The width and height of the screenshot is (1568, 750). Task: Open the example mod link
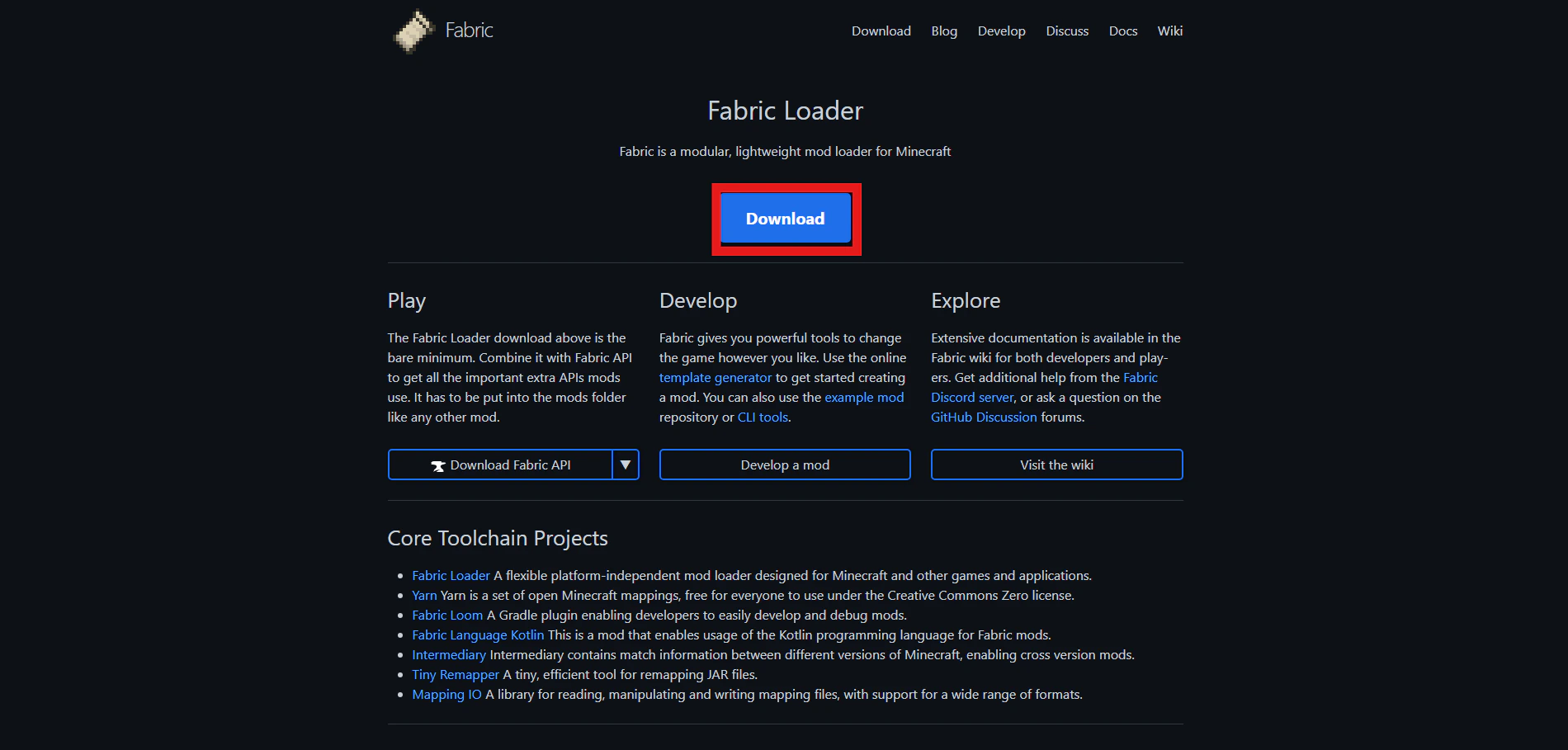pyautogui.click(x=863, y=397)
